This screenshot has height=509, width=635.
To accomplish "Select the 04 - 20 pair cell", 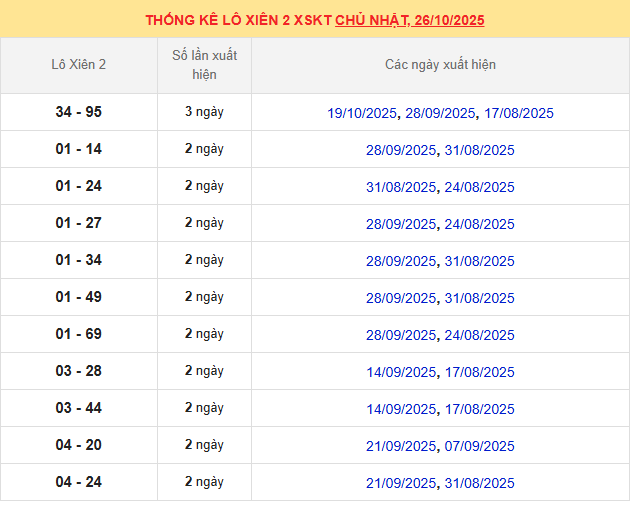I will 79,445.
